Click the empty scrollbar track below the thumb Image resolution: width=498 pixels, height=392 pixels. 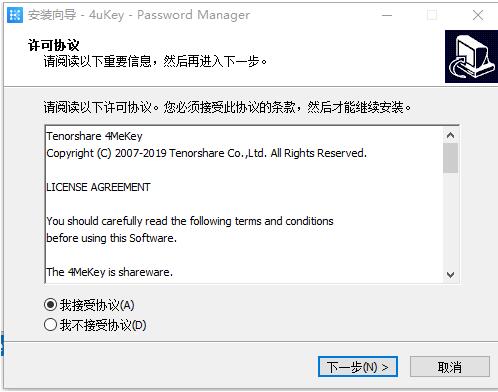pos(450,220)
